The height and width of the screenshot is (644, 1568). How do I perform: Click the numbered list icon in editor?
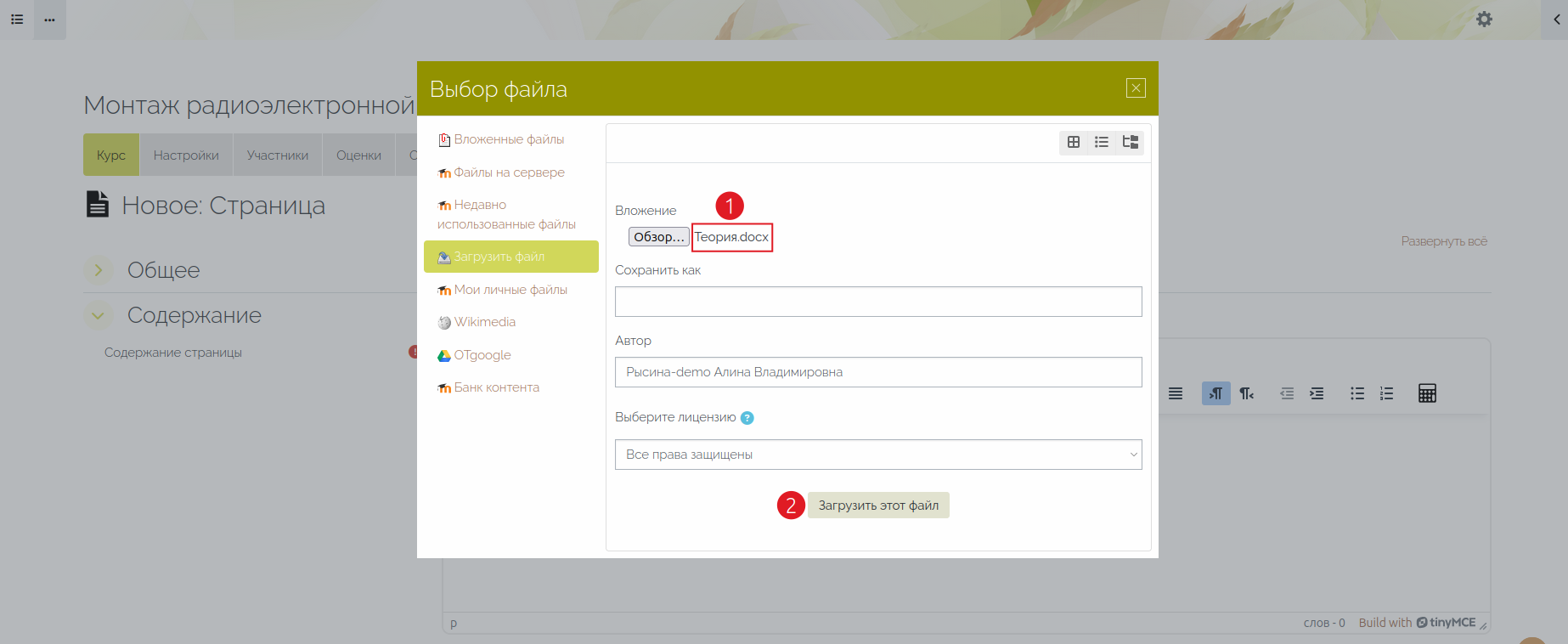pos(1386,393)
